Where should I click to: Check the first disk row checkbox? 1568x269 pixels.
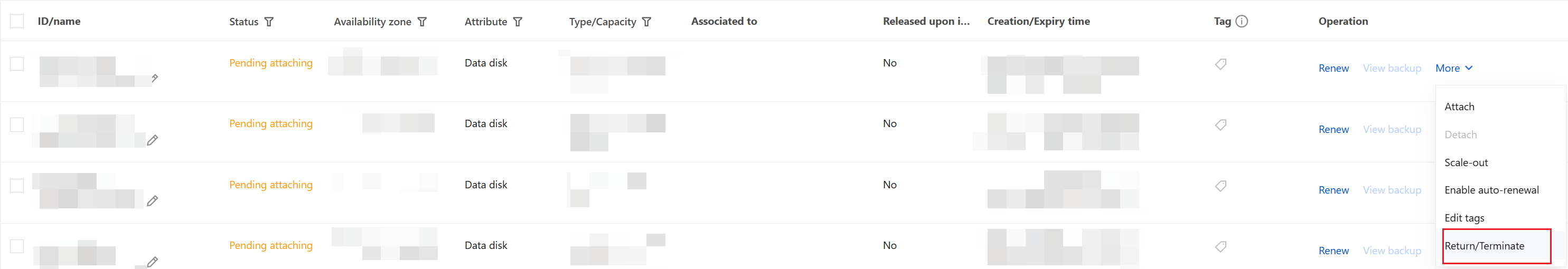[17, 64]
